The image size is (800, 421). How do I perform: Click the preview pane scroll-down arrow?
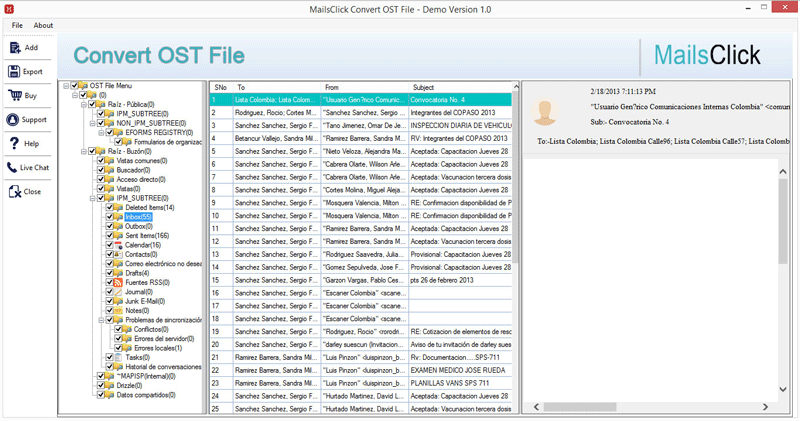point(783,389)
